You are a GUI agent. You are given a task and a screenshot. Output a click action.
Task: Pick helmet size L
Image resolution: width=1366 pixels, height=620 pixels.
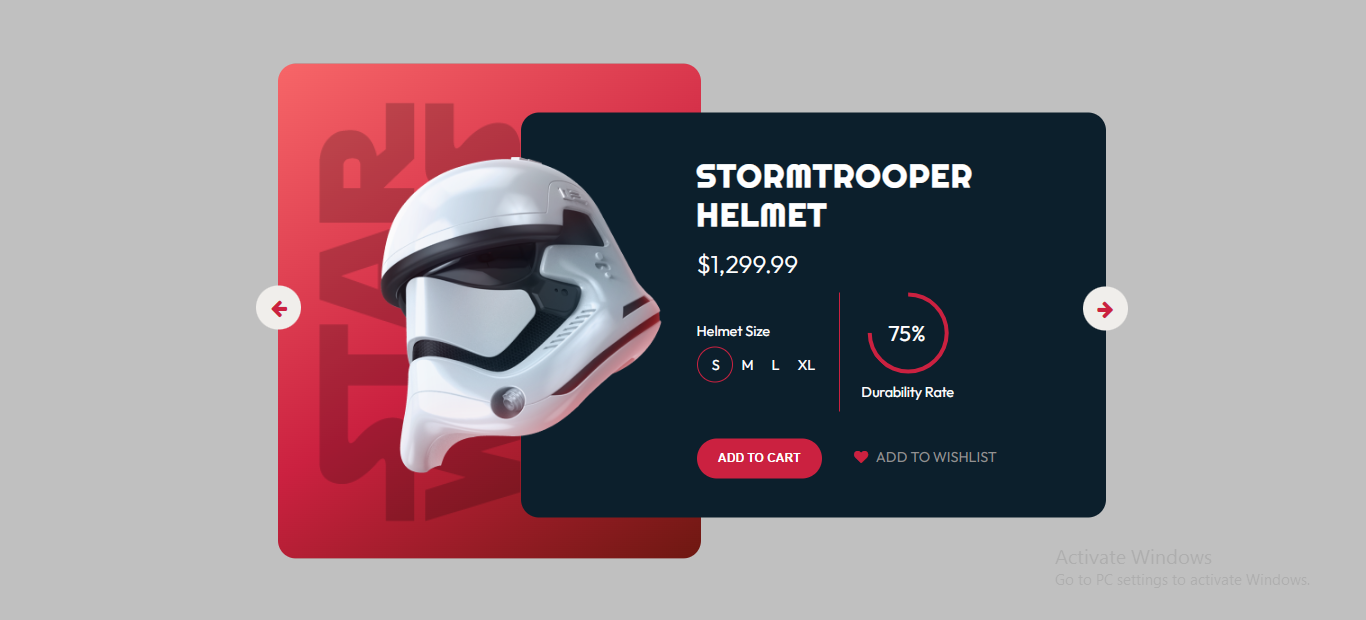coord(775,365)
